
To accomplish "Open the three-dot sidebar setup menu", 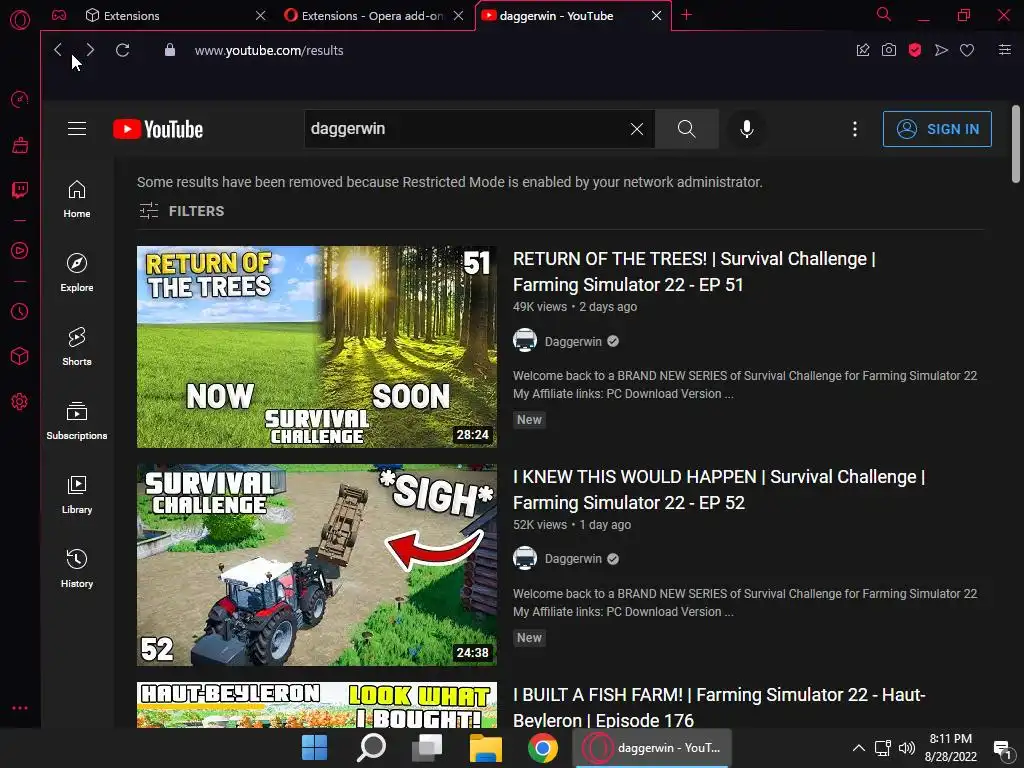I will (20, 708).
